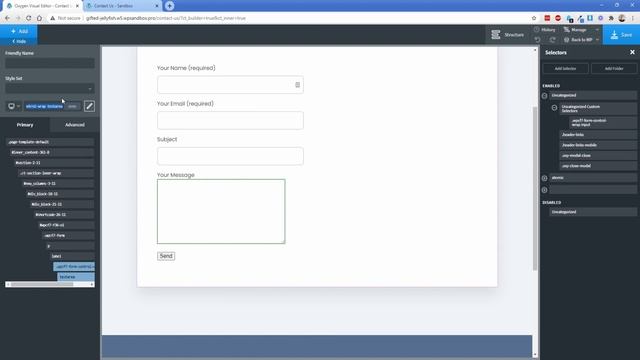The width and height of the screenshot is (640, 360).
Task: Select .ct-section-inner-wrap in the hierarchy
Action: (56, 173)
